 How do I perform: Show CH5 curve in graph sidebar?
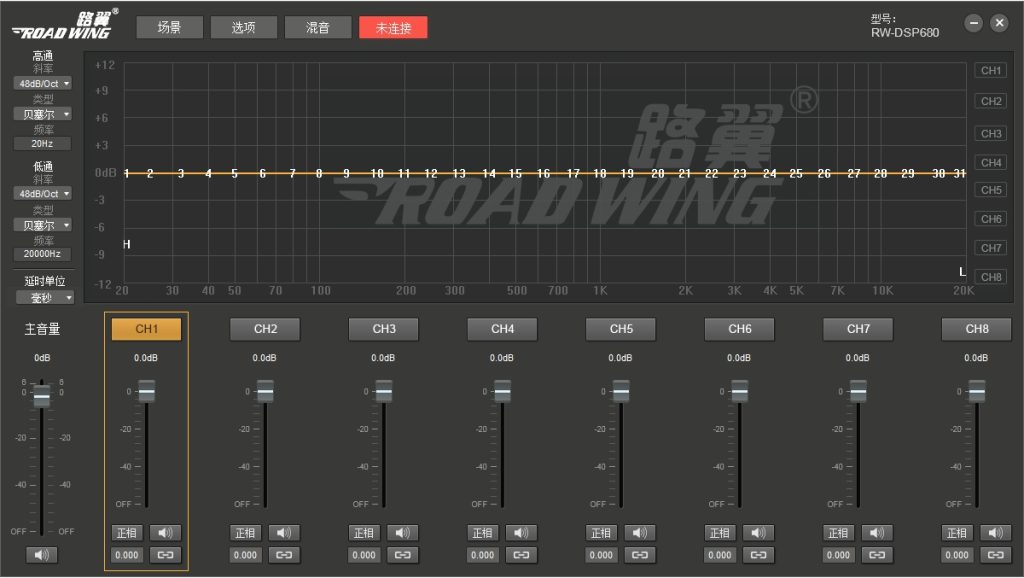991,190
